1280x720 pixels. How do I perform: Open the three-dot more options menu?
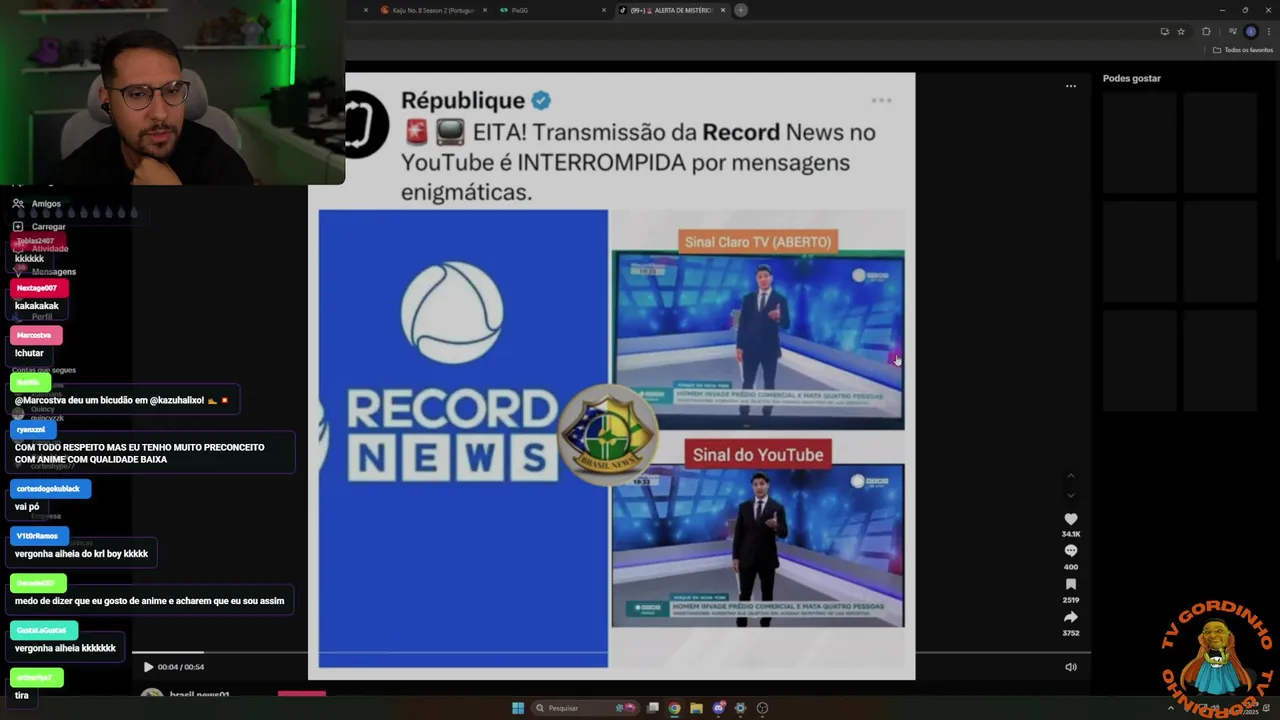click(1070, 86)
